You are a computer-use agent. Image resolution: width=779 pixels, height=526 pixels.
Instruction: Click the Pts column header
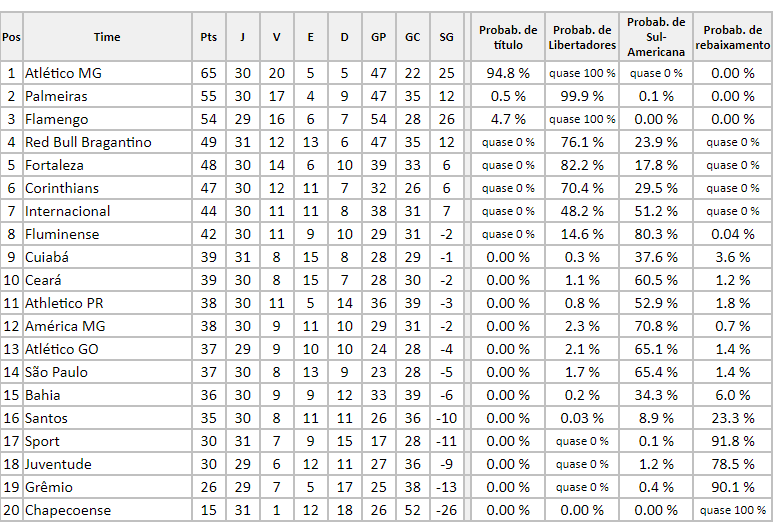(x=208, y=37)
